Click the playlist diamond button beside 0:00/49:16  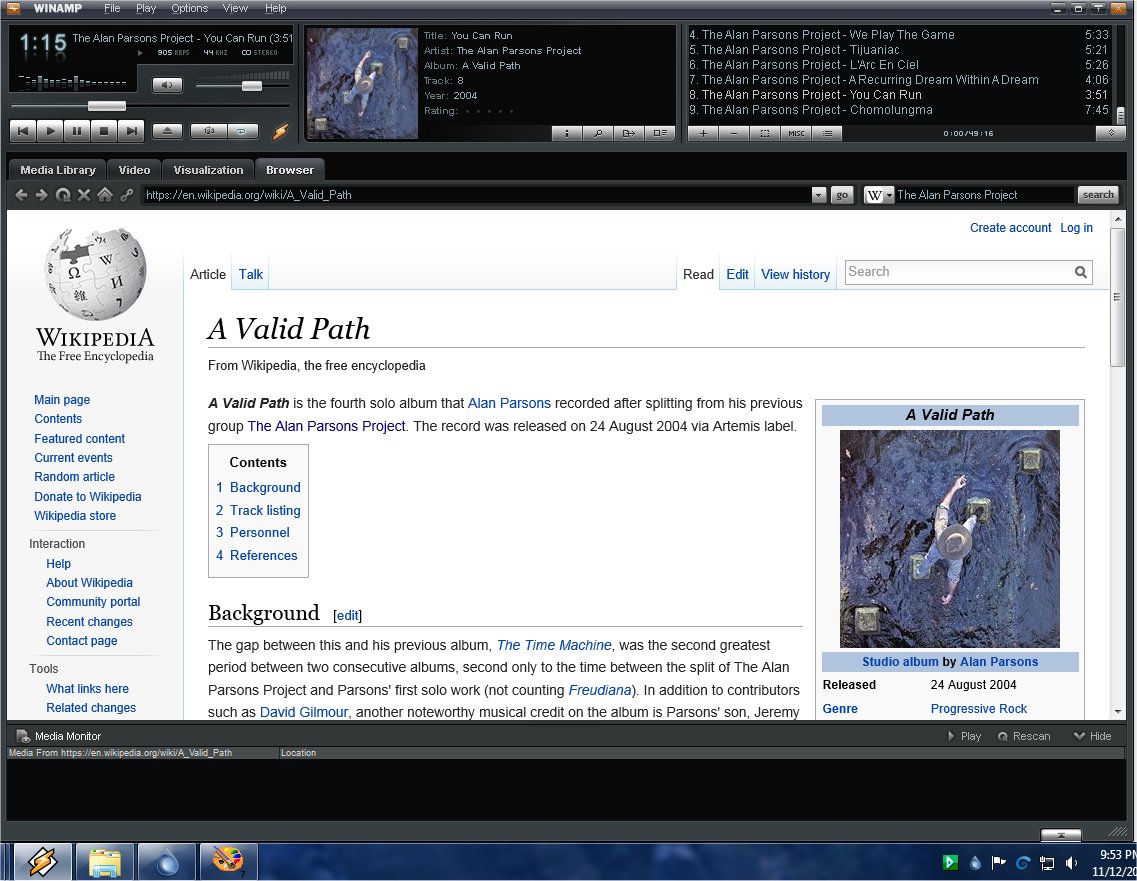point(1110,133)
